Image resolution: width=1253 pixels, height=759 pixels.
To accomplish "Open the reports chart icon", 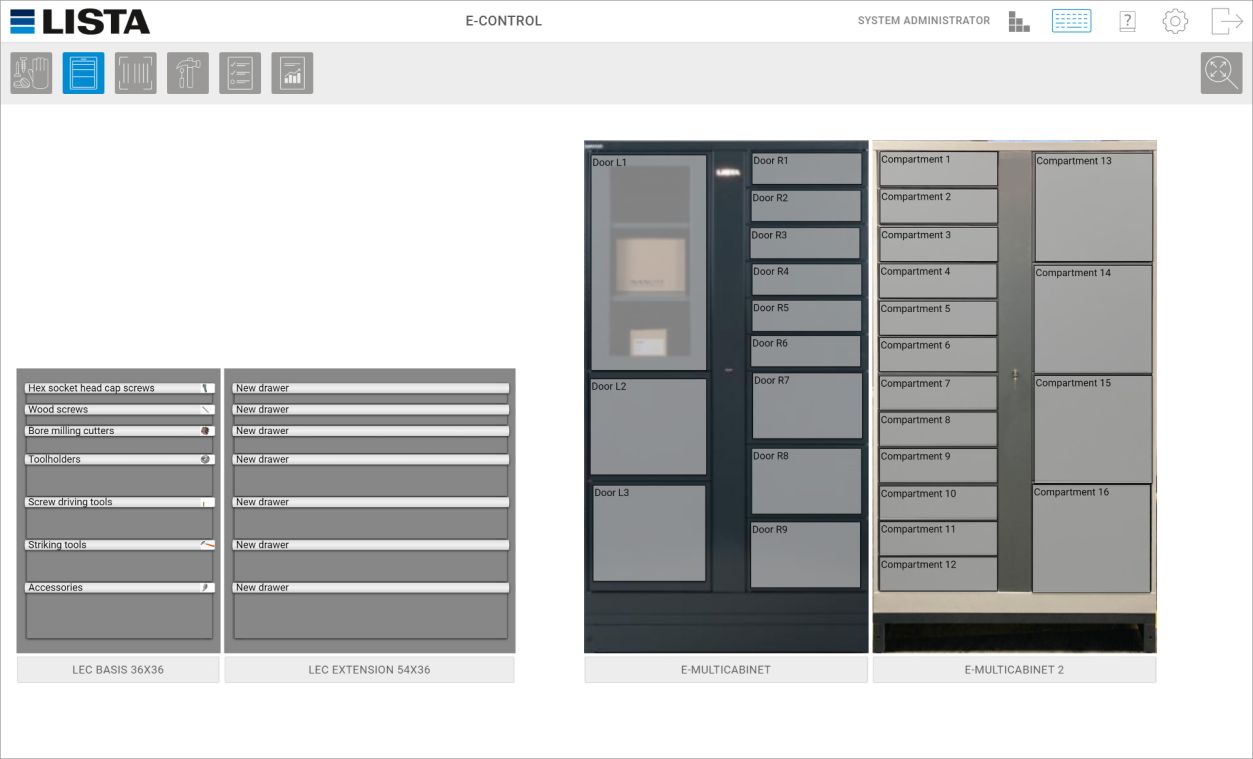I will 292,73.
